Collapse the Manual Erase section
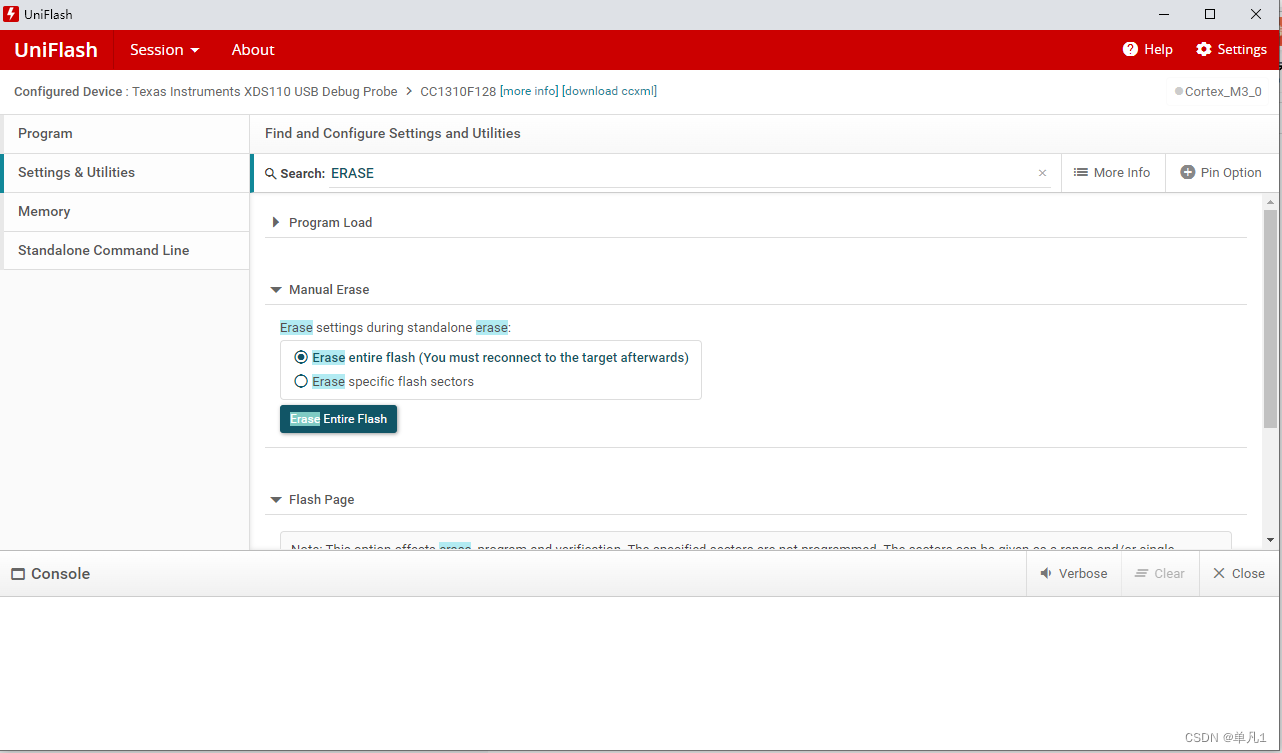Image resolution: width=1282 pixels, height=753 pixels. tap(276, 290)
